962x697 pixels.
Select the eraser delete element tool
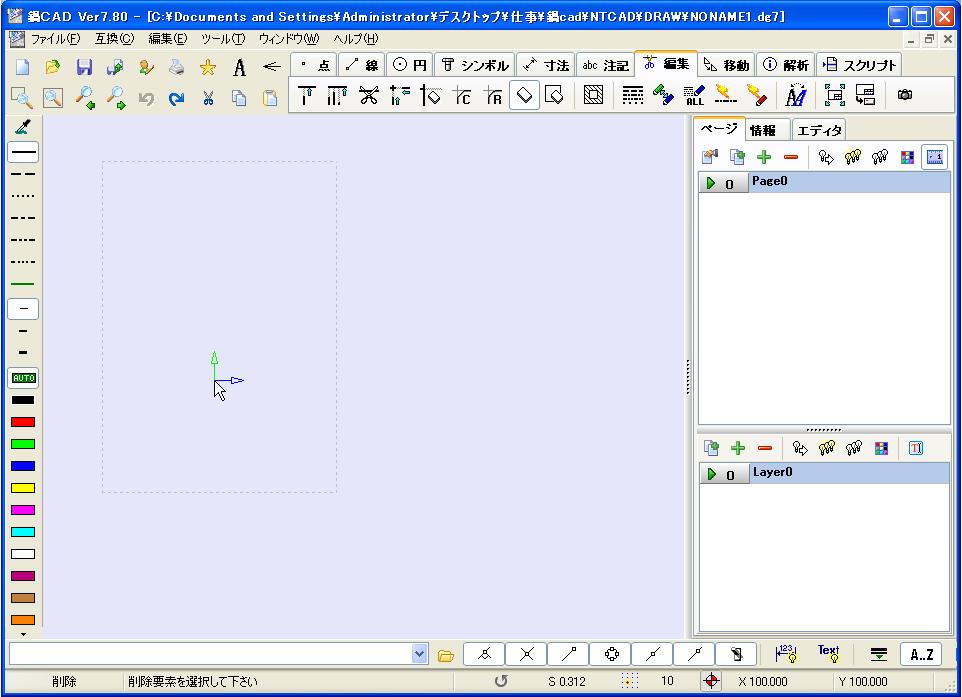pos(525,95)
